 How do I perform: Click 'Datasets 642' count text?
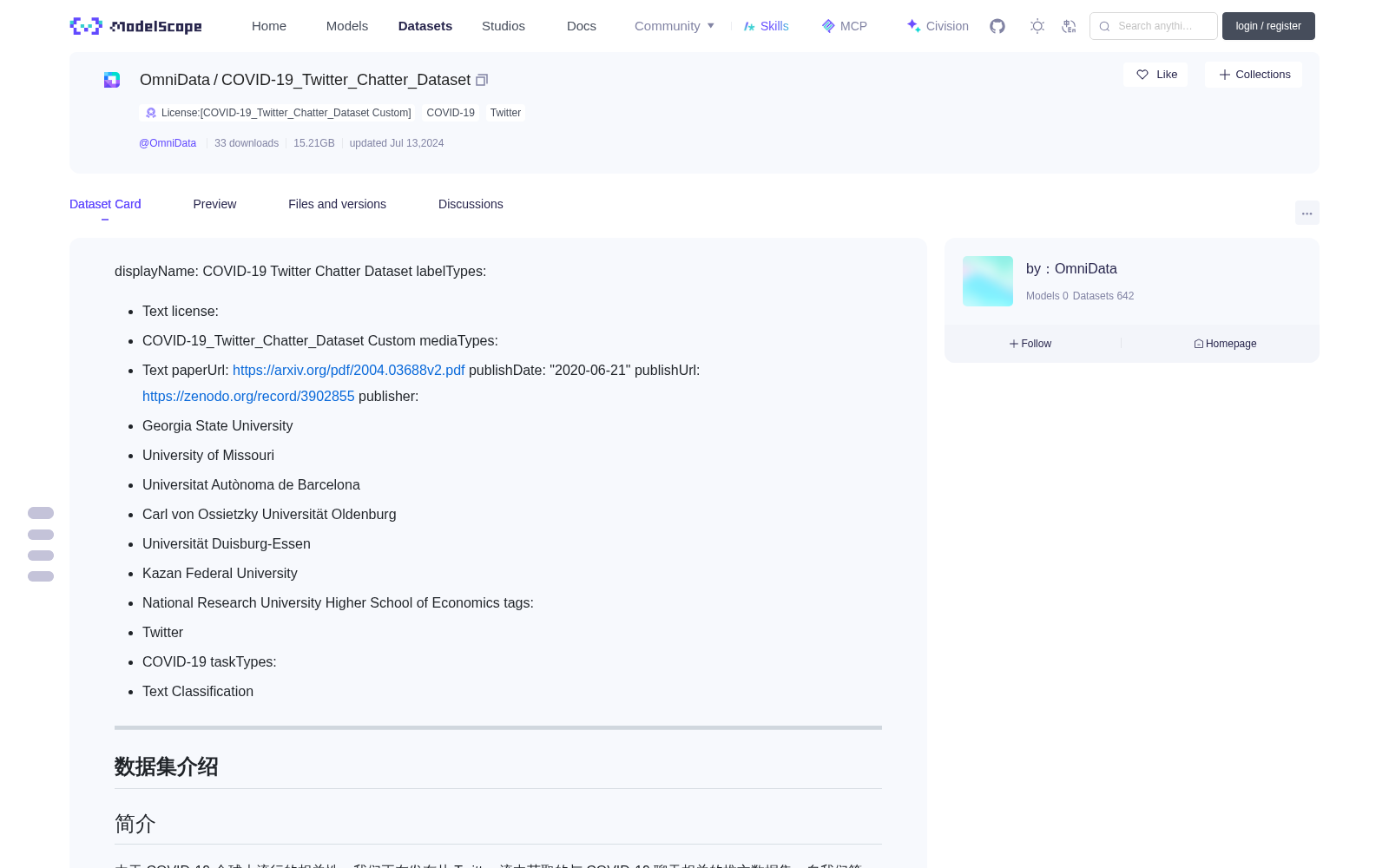[1103, 296]
